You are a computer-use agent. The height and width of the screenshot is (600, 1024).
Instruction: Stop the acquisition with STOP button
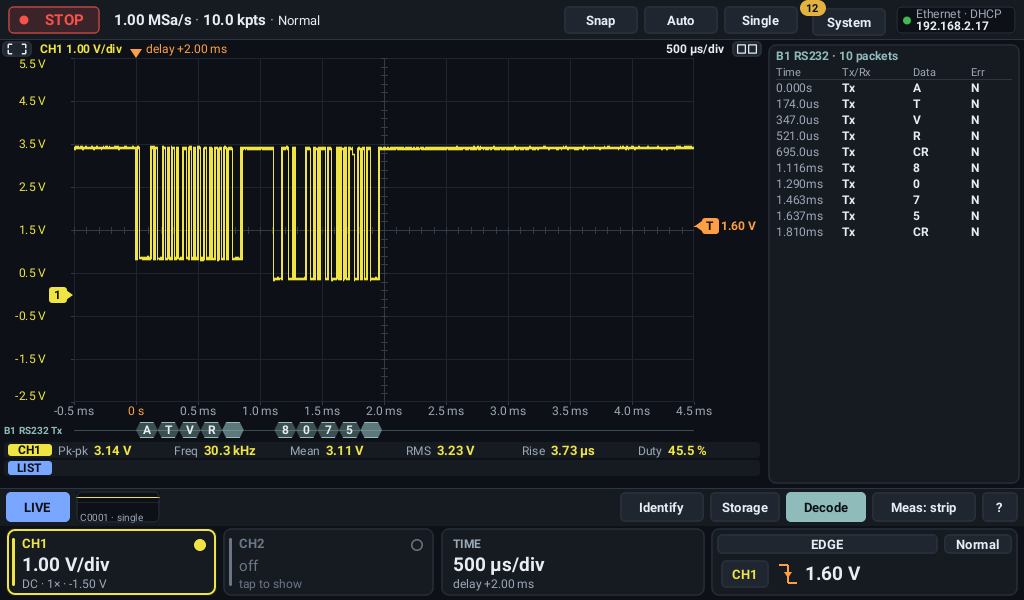pos(54,20)
